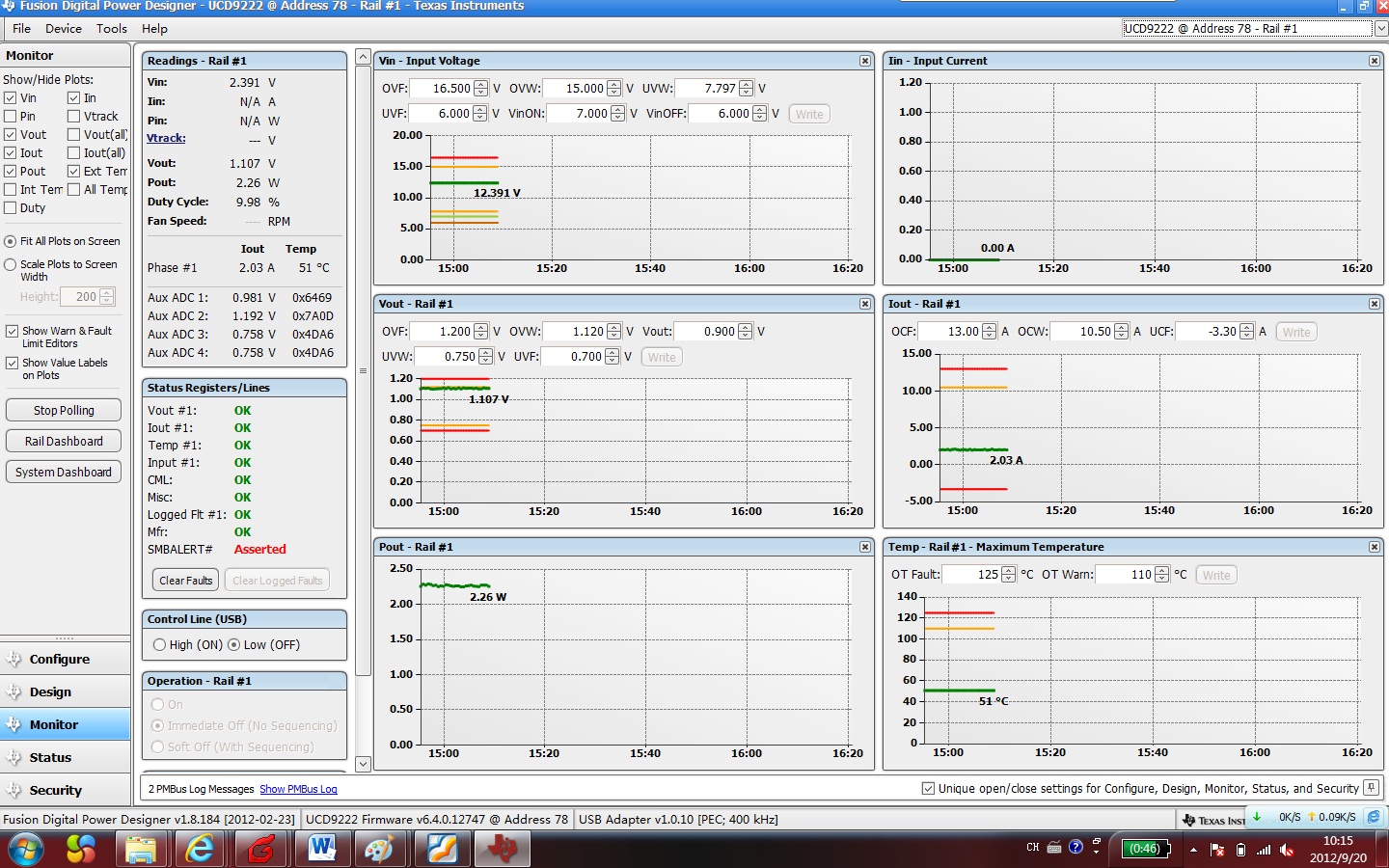Switch to the Configure section
This screenshot has width=1389, height=868.
[66, 660]
